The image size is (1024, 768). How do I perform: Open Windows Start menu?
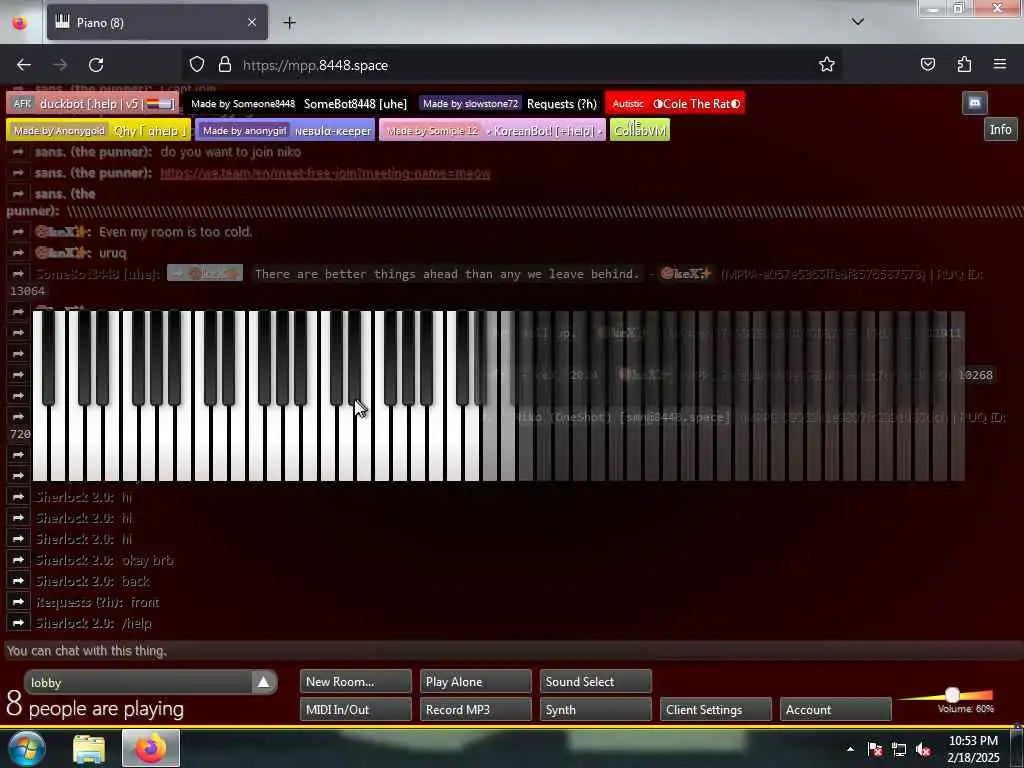26,748
